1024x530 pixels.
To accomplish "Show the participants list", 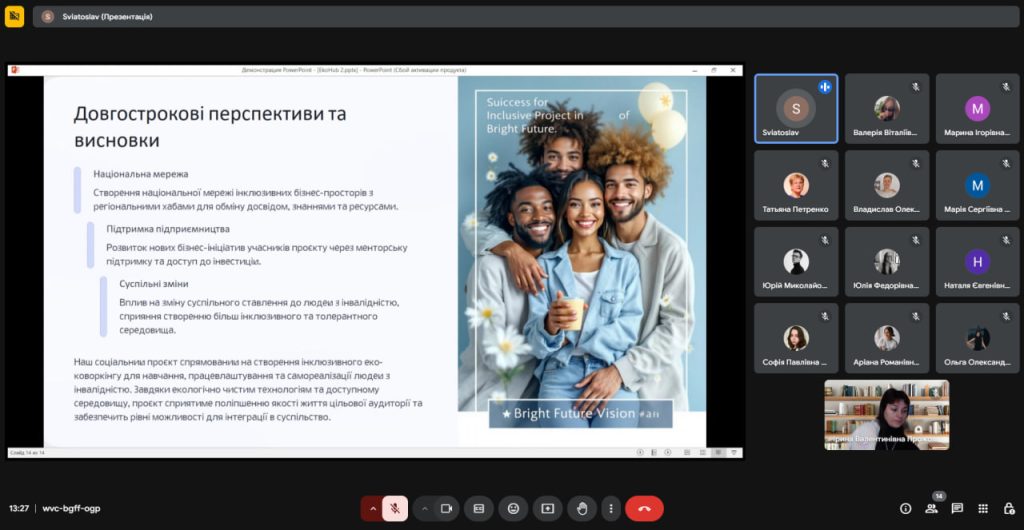I will [931, 508].
